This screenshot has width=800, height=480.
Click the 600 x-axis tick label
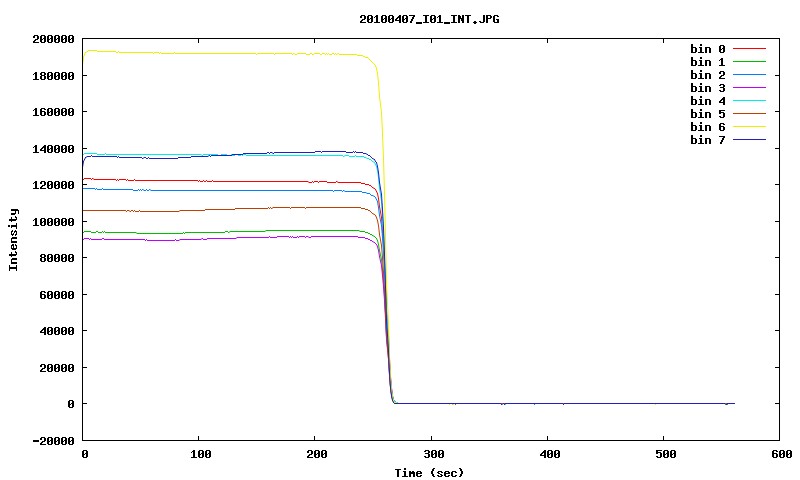click(782, 454)
